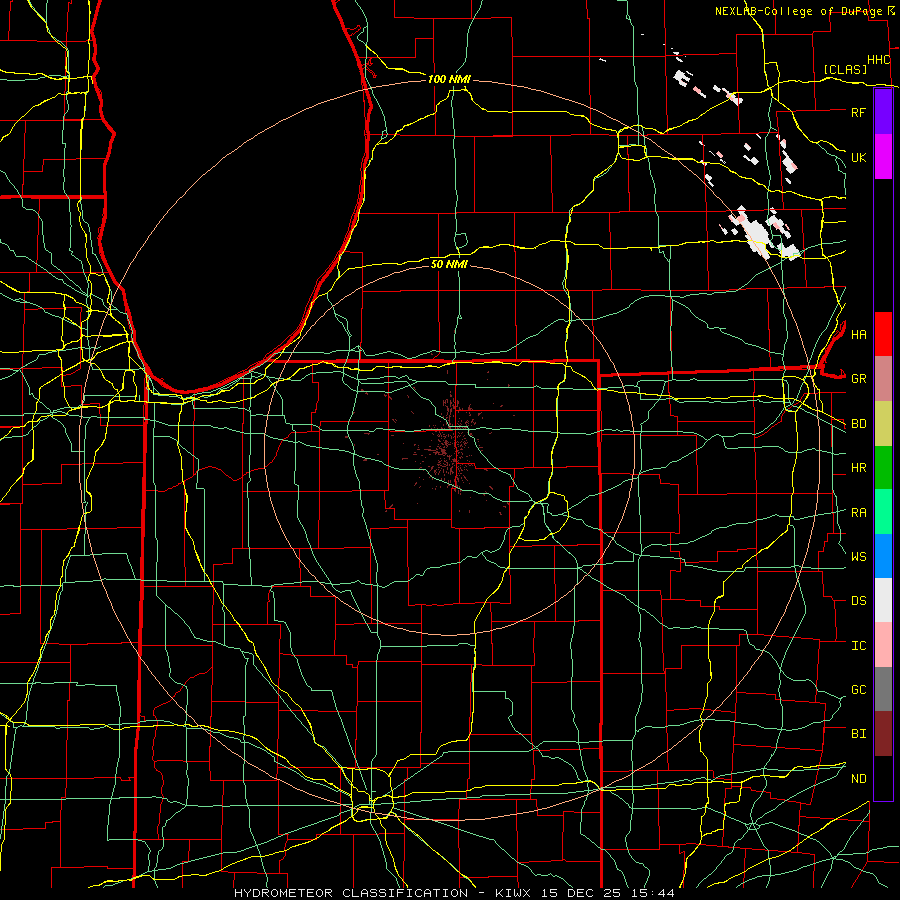This screenshot has height=900, width=900.
Task: Pick the mint green RA swatch
Action: pos(883,512)
